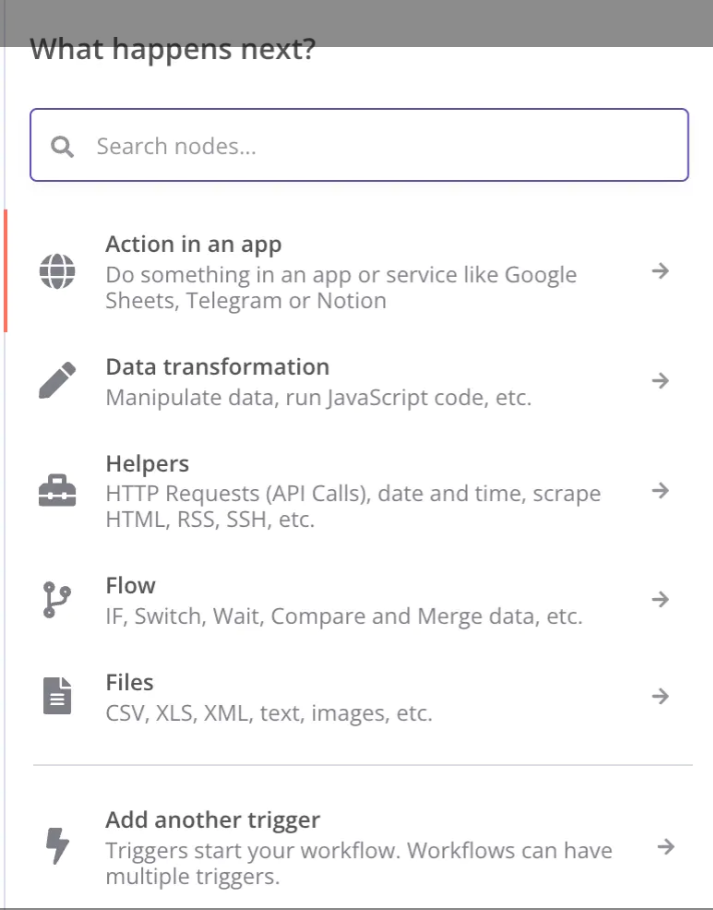Choose Add another trigger option
This screenshot has height=910, width=713.
tap(212, 819)
